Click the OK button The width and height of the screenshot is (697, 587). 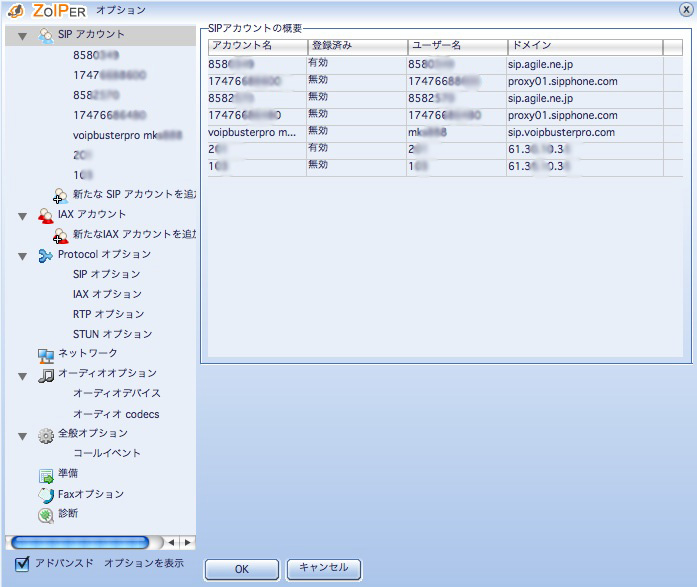[x=242, y=569]
